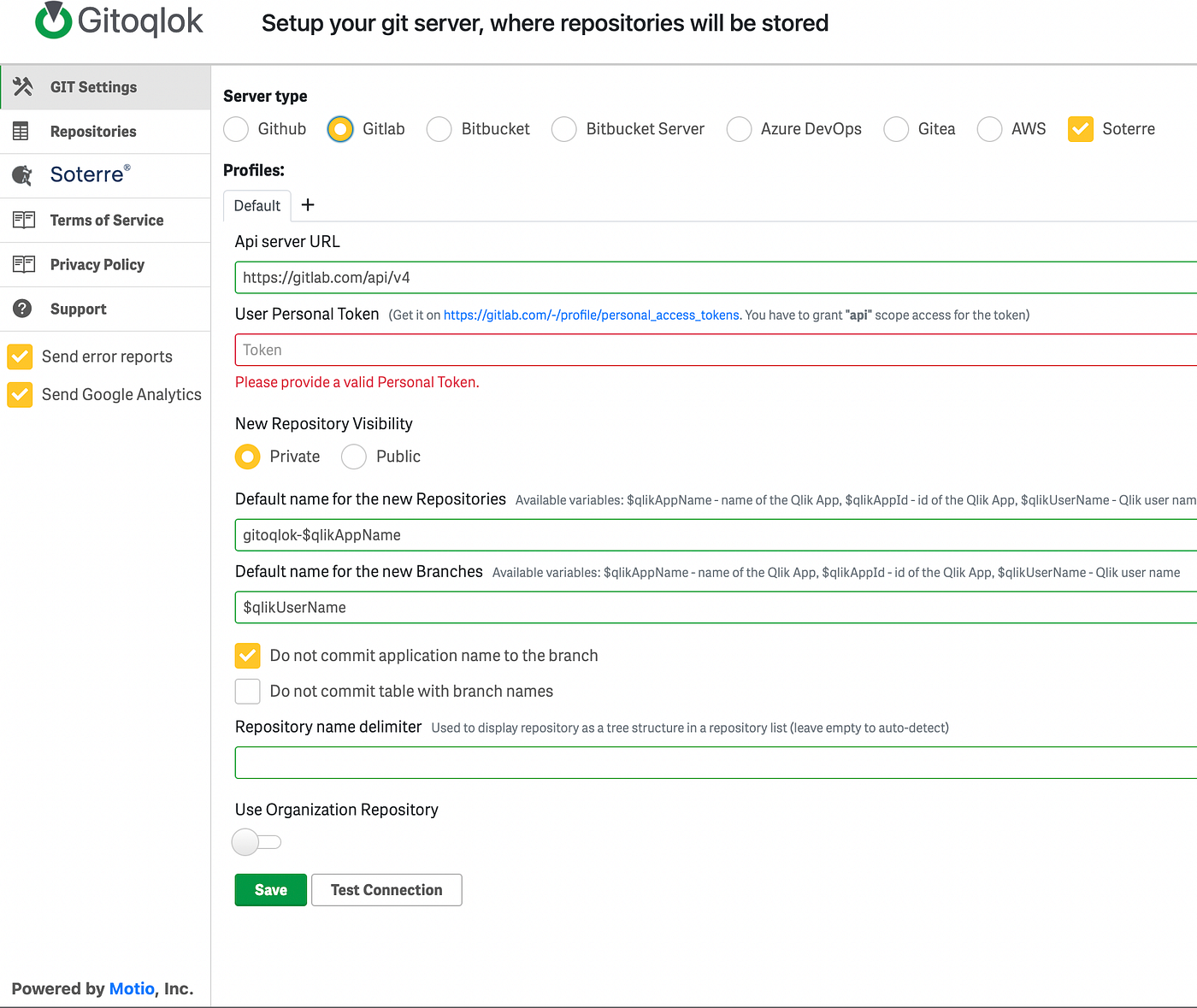
Task: Toggle the Soterre checkbox
Action: click(x=1081, y=129)
